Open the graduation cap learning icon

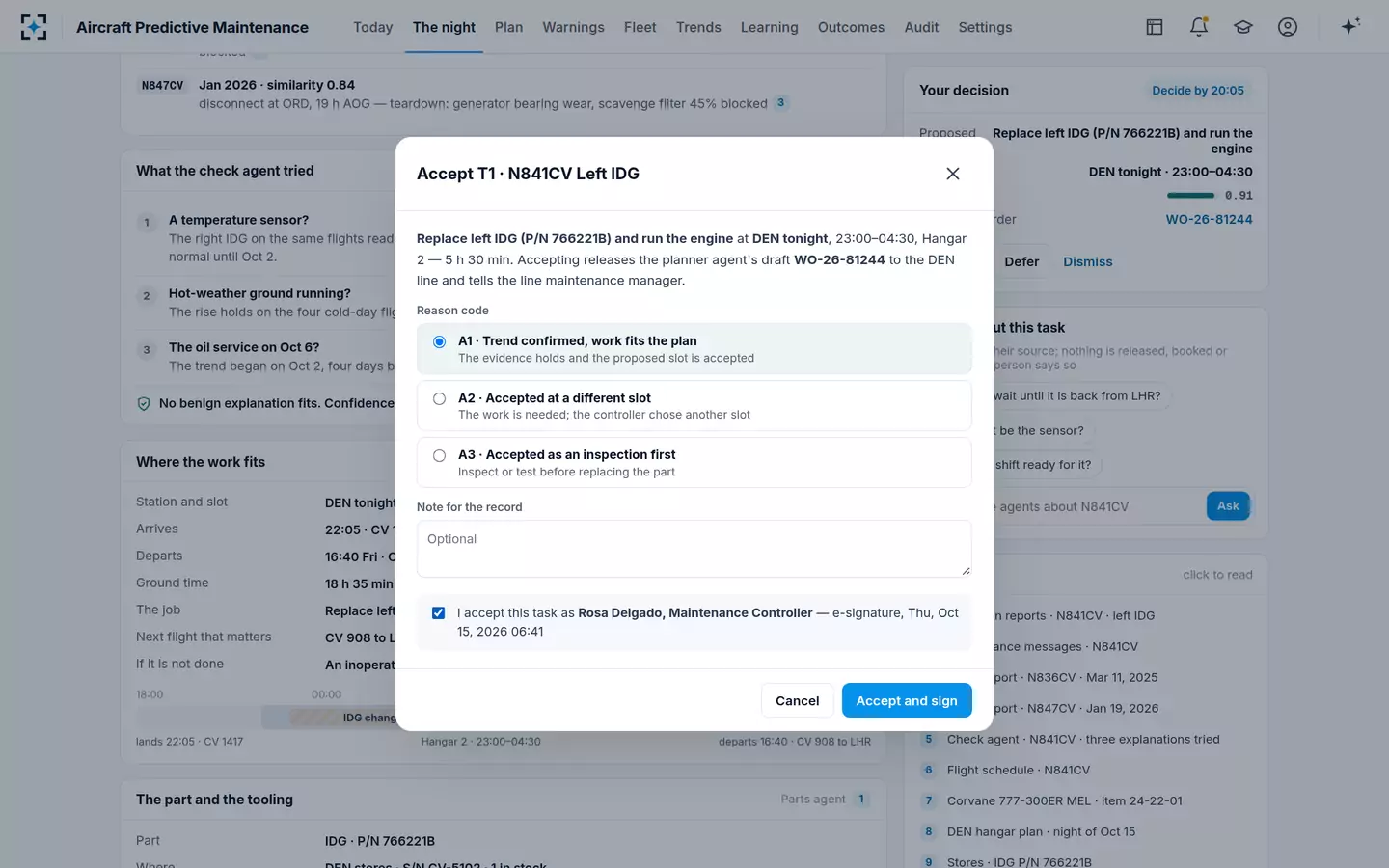pyautogui.click(x=1243, y=27)
